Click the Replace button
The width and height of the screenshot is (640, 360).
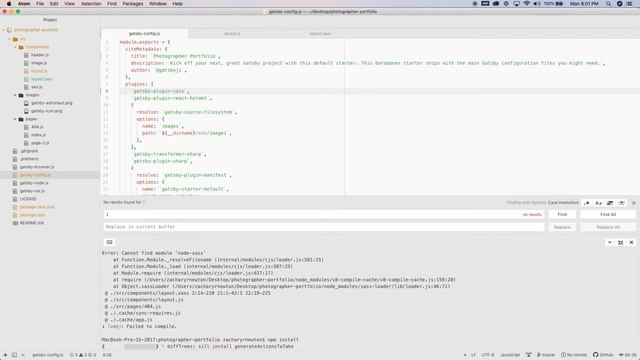coord(562,227)
